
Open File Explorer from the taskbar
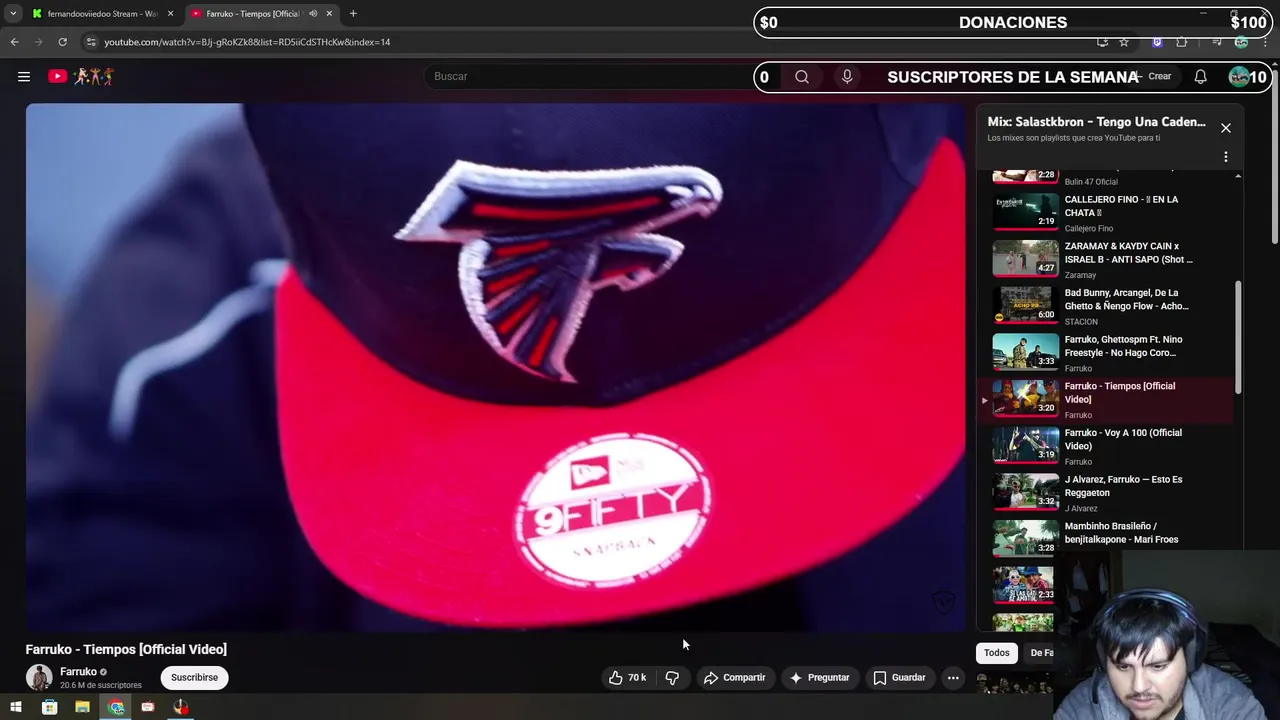pyautogui.click(x=82, y=707)
